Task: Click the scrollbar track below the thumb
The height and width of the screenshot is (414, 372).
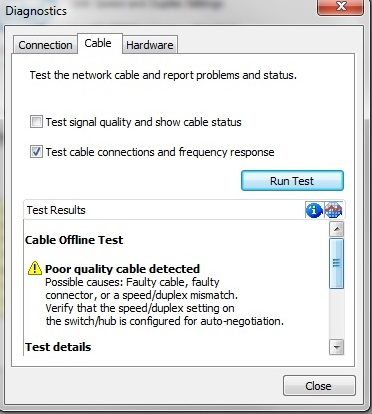Action: (x=336, y=314)
